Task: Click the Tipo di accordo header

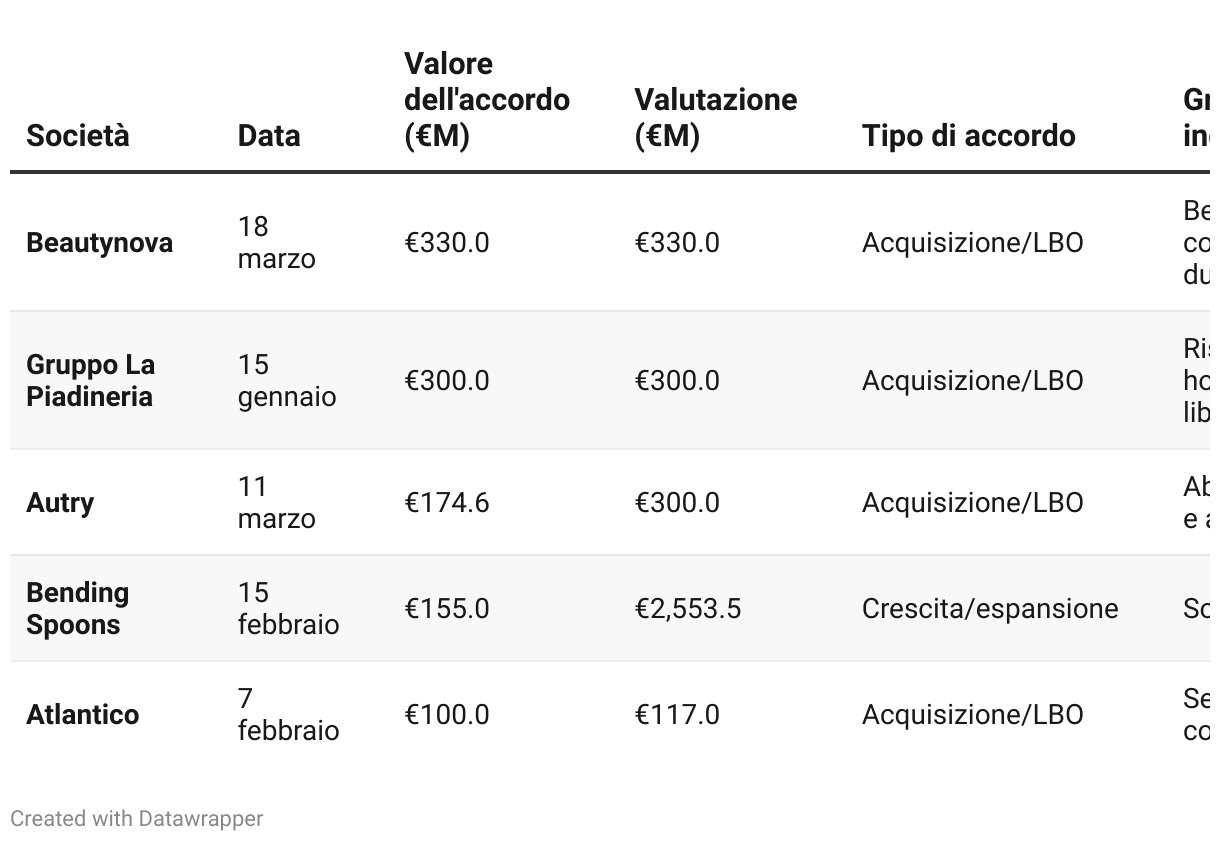Action: click(968, 136)
